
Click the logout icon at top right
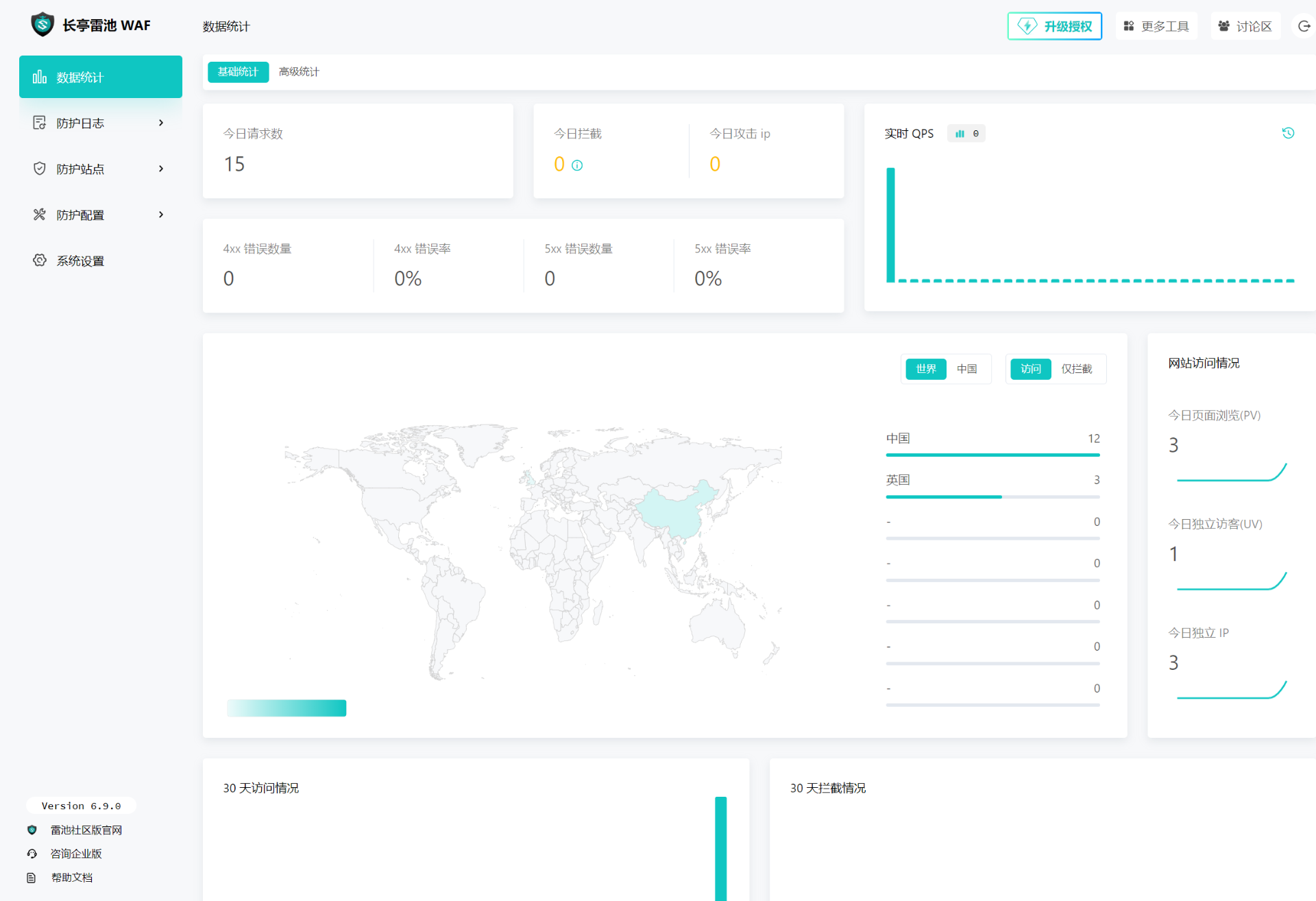(1304, 26)
